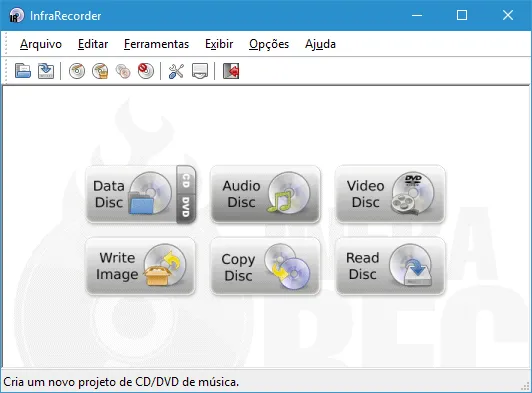Click the Exit red arrow toolbar icon
Image resolution: width=532 pixels, height=393 pixels.
[231, 71]
